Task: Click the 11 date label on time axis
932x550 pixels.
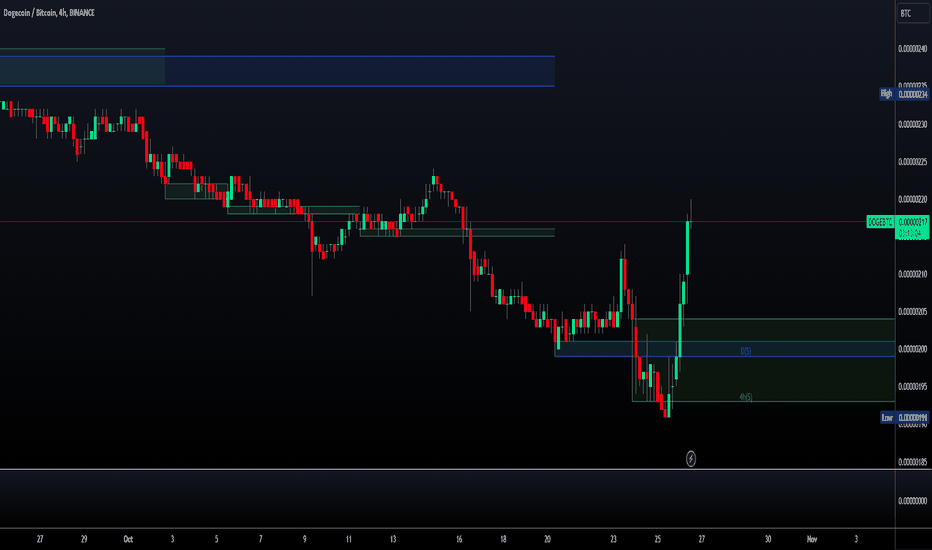Action: 349,539
